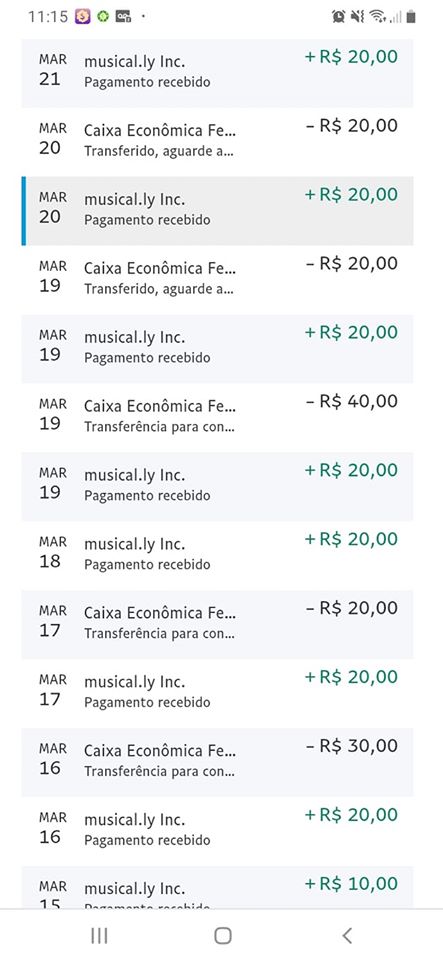Viewport: 443px width, 960px height.
Task: Open the Mar 20 Caixa Econômica transfer
Action: tap(217, 142)
